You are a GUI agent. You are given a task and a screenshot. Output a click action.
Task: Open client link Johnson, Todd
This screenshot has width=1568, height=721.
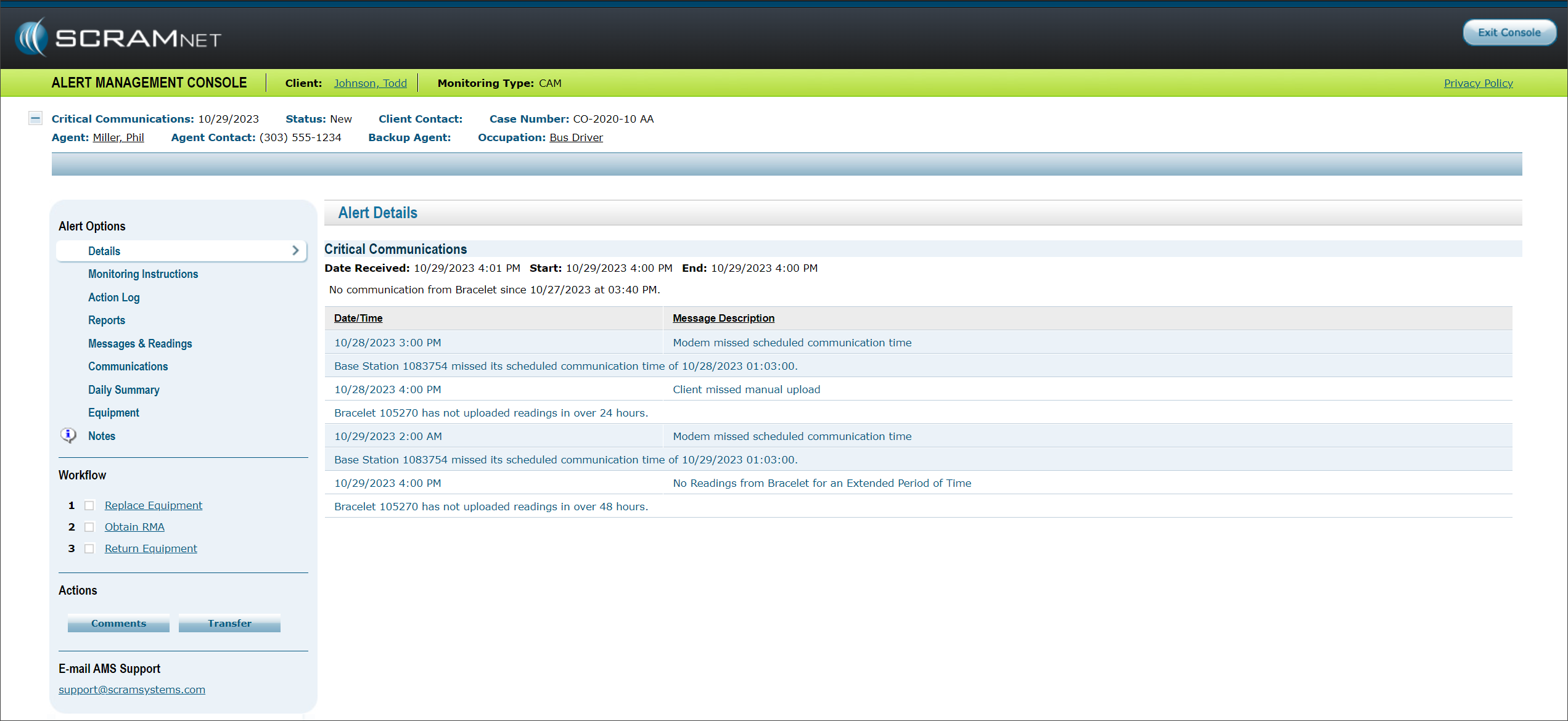(x=370, y=83)
